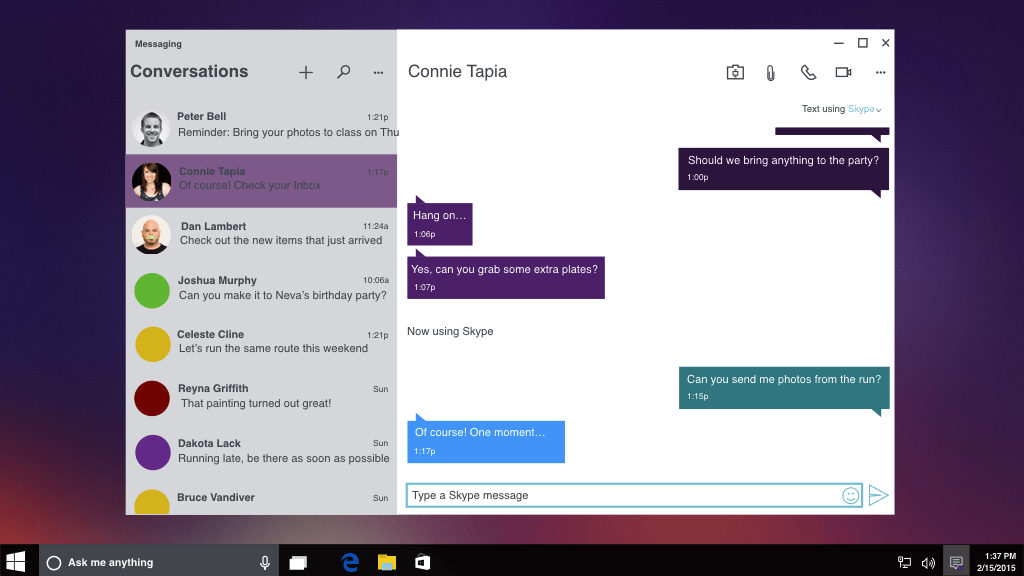
Task: Launch Edge browser from taskbar
Action: coord(350,562)
